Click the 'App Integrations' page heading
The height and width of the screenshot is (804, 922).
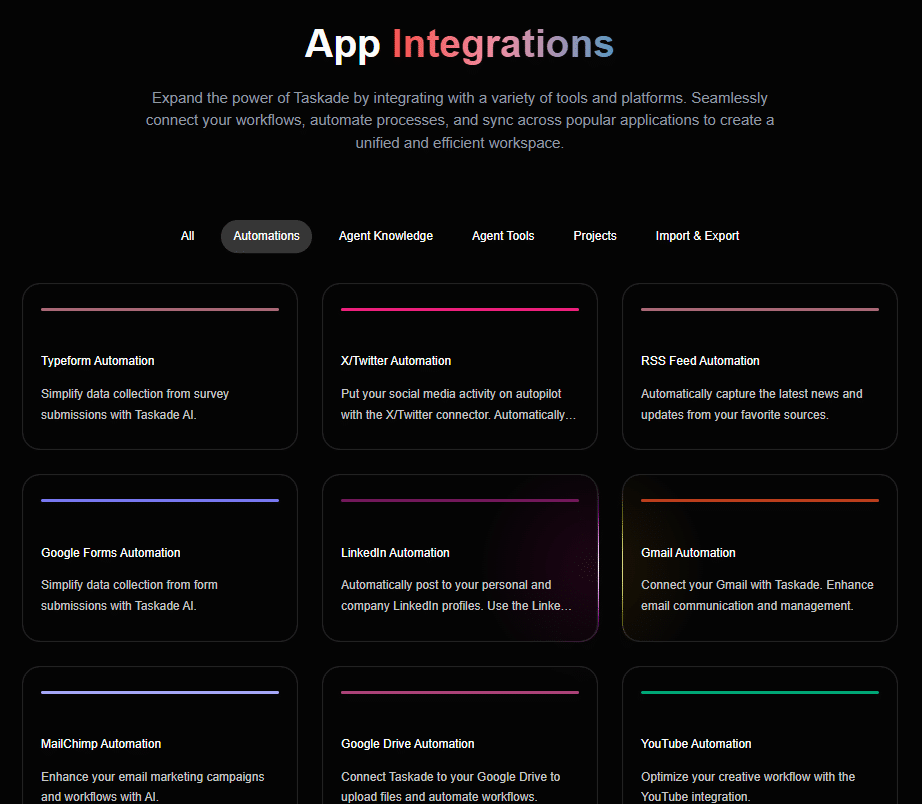click(x=459, y=44)
